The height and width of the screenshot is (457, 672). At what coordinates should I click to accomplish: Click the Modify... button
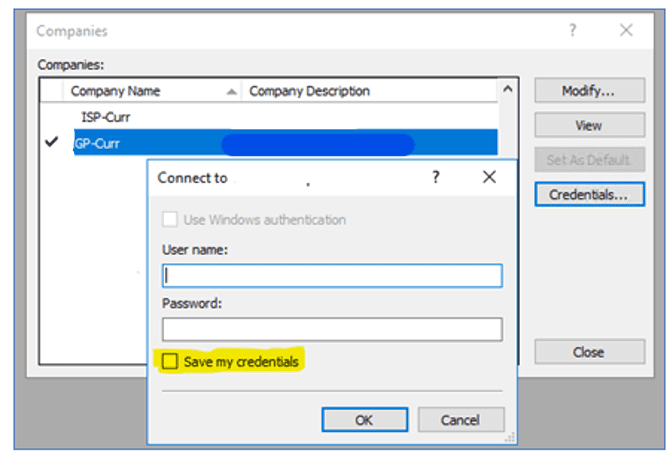588,91
